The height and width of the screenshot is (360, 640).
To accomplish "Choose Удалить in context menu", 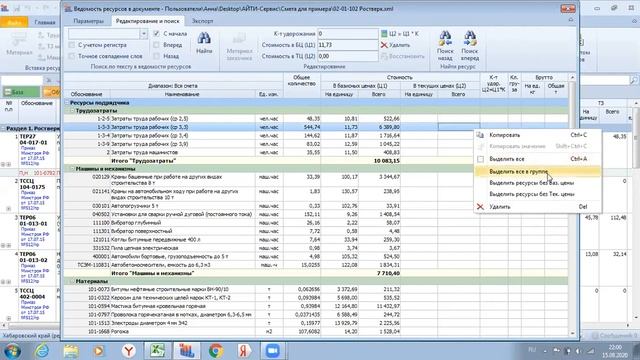I will [x=537, y=207].
